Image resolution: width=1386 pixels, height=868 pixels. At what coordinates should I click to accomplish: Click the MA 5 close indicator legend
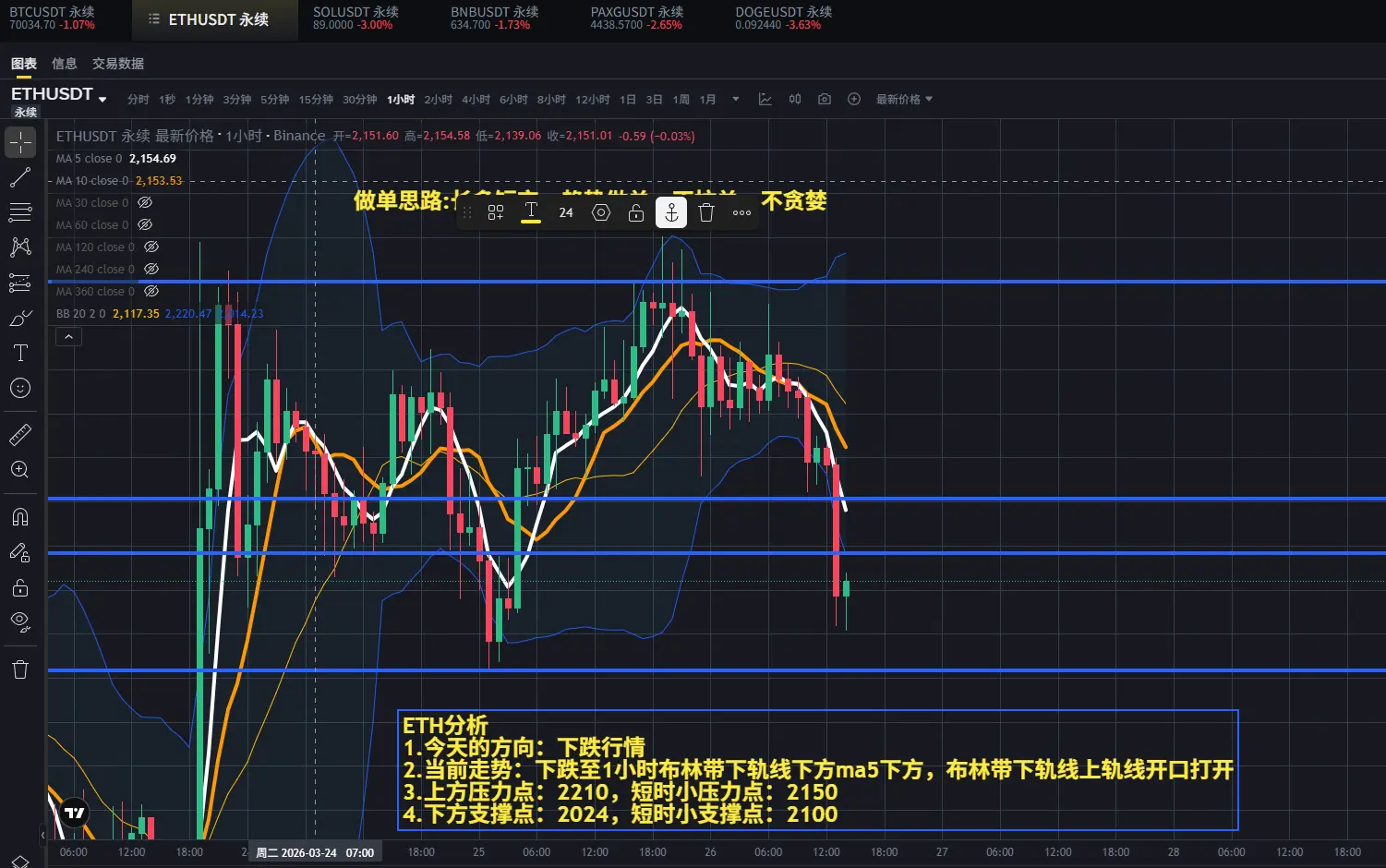coord(115,158)
